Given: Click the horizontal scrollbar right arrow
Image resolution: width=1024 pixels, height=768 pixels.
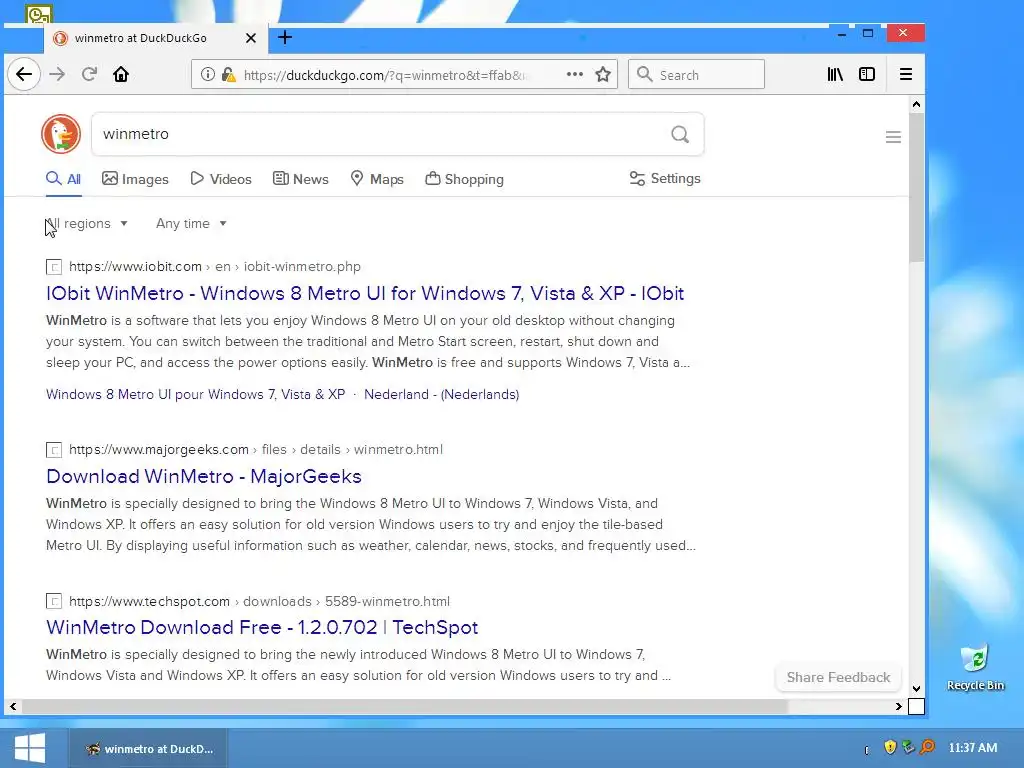Looking at the screenshot, I should (899, 707).
